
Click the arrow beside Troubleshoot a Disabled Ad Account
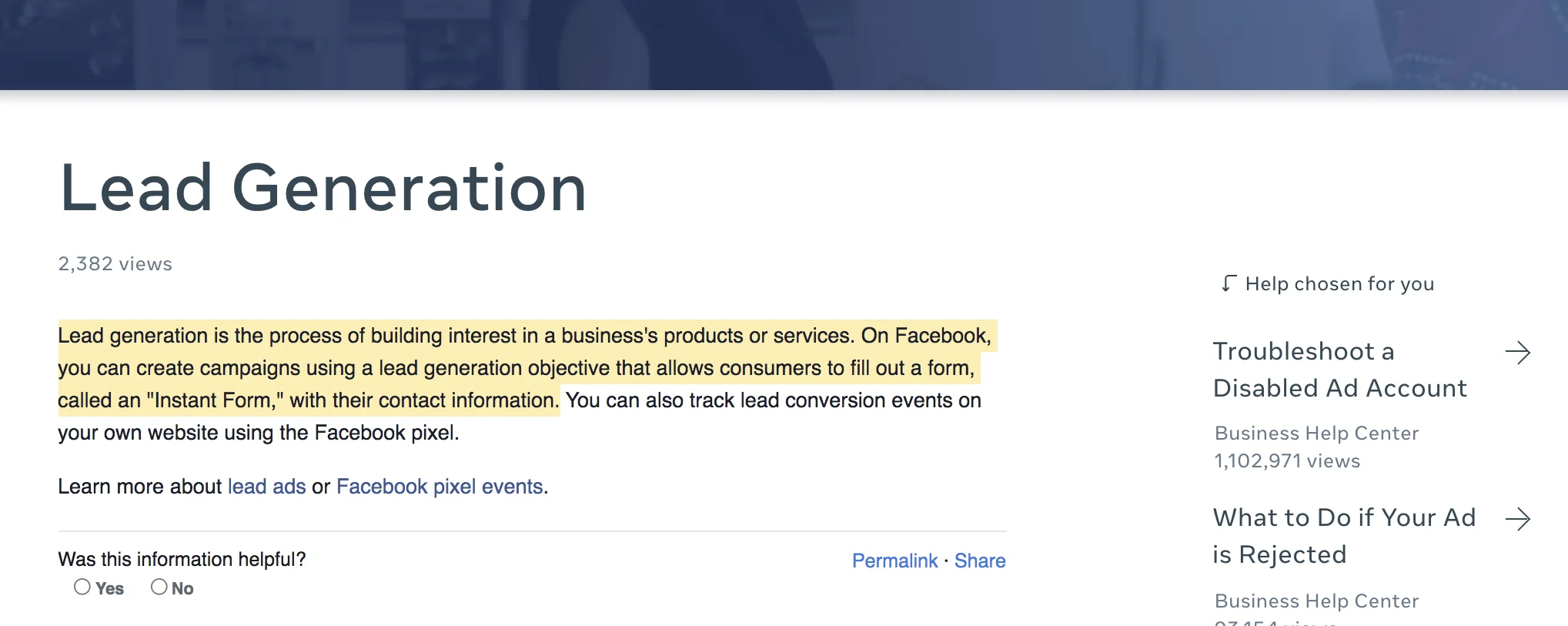pyautogui.click(x=1517, y=353)
